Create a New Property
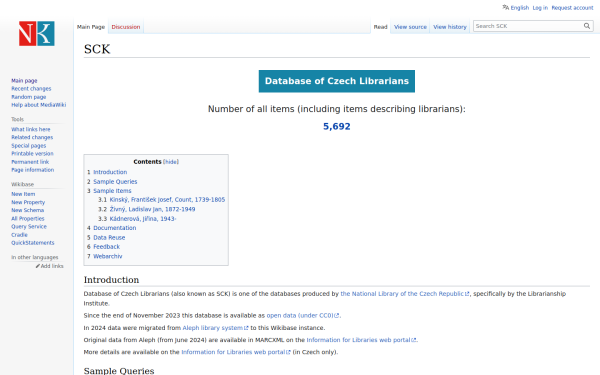Screen dimensions: 600x375 [x=28, y=202]
